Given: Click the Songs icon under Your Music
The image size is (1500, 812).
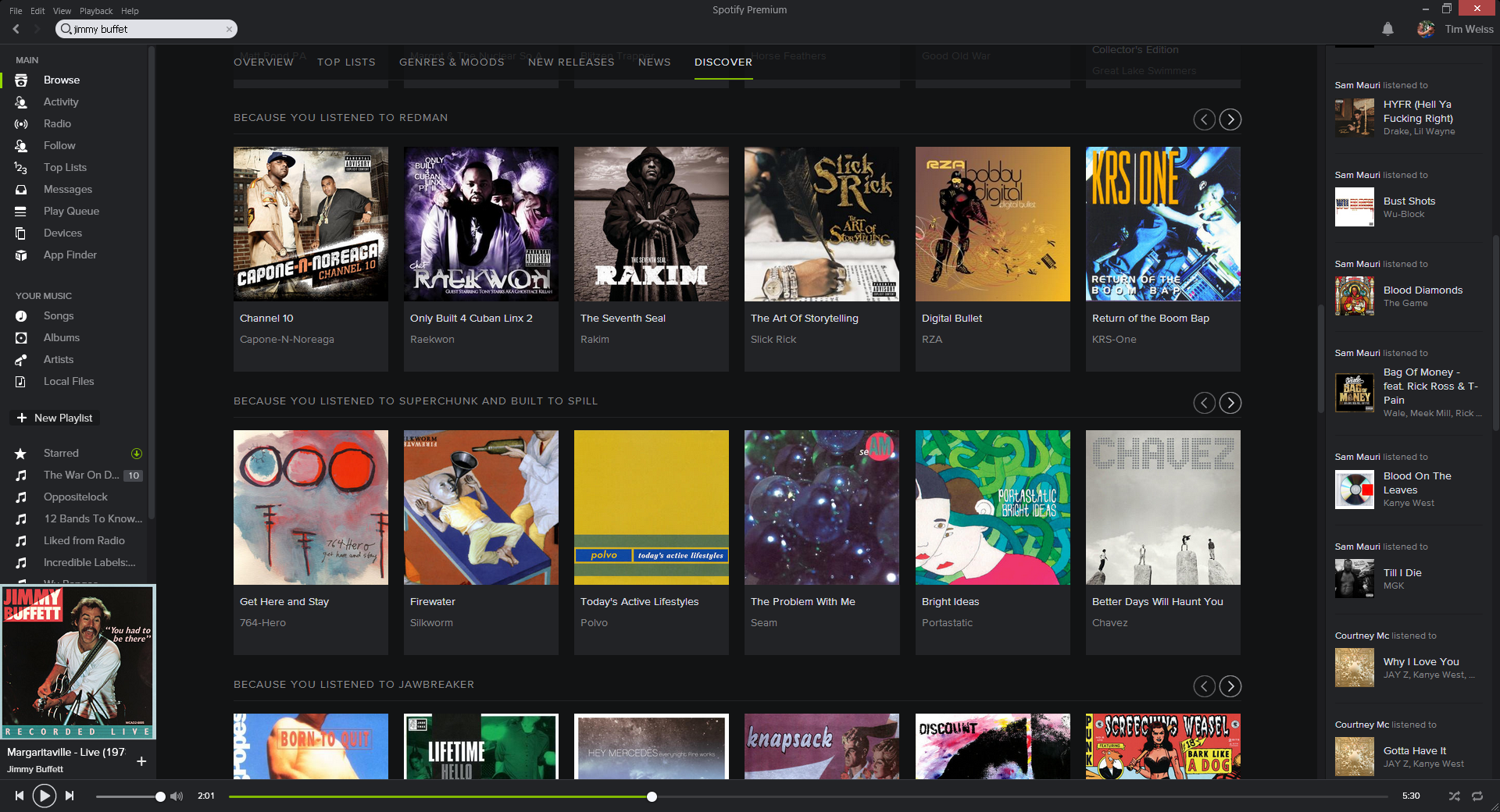Looking at the screenshot, I should click(x=21, y=316).
